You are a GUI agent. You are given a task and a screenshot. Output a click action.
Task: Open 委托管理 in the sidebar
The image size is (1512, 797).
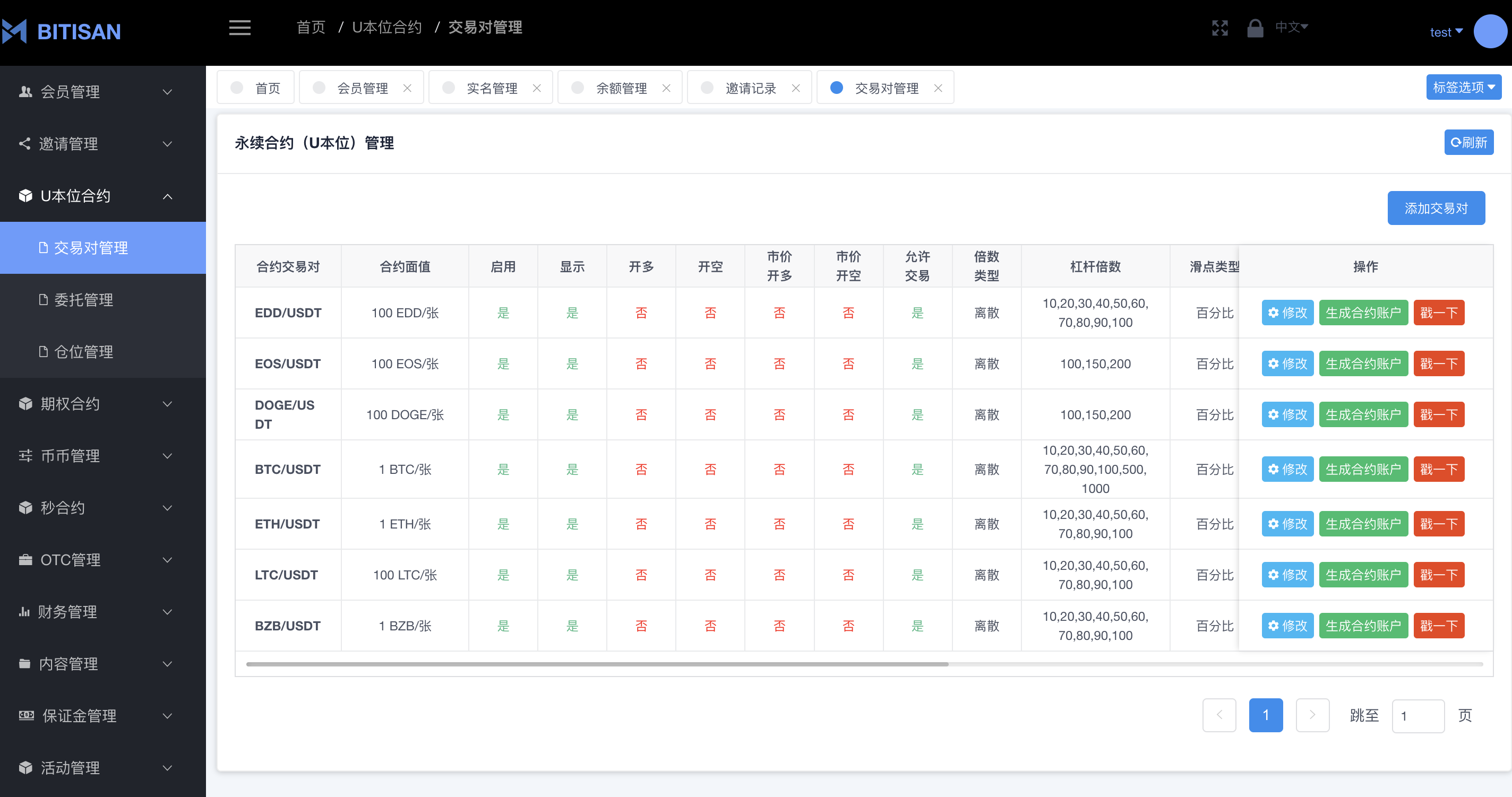pyautogui.click(x=83, y=300)
